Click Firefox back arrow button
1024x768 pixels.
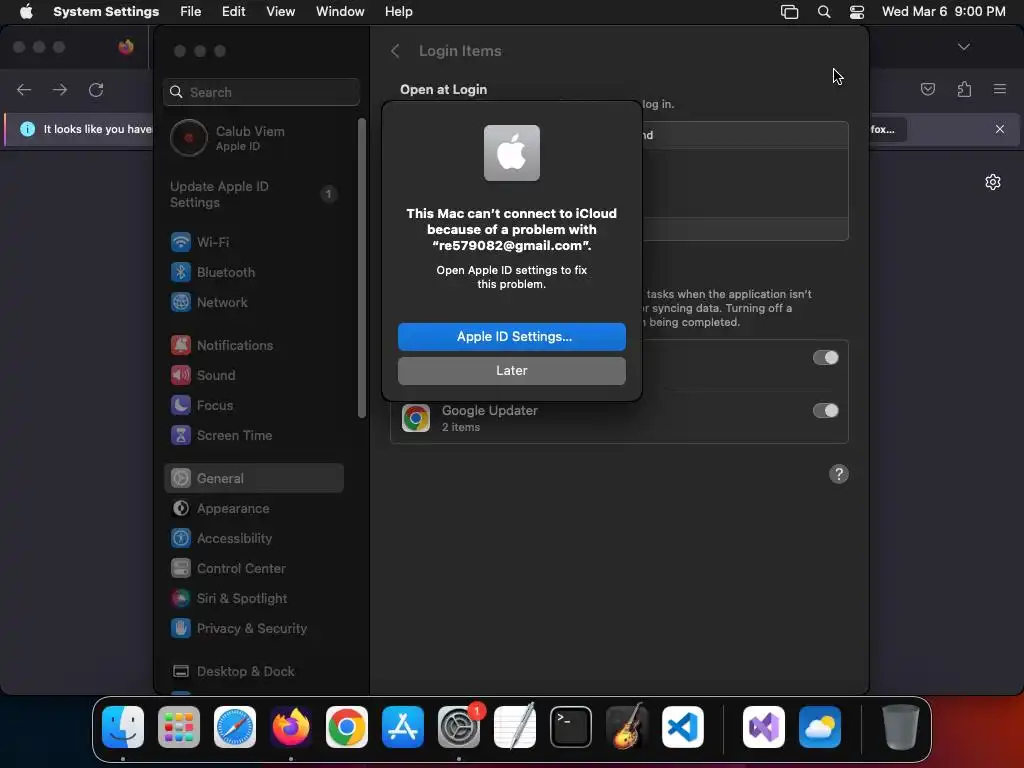[24, 89]
